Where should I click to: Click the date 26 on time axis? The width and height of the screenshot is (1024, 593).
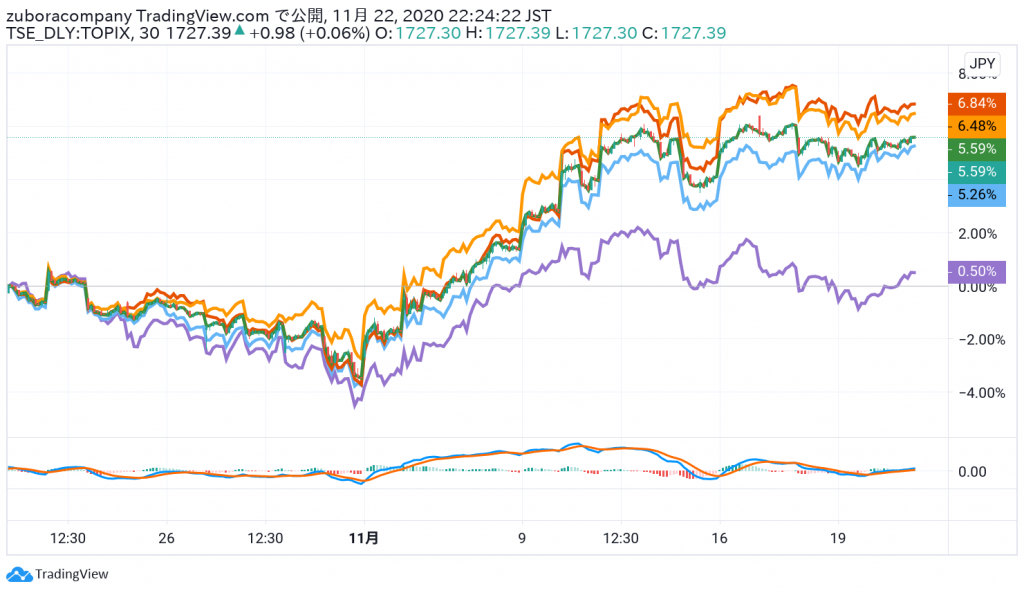tap(166, 538)
